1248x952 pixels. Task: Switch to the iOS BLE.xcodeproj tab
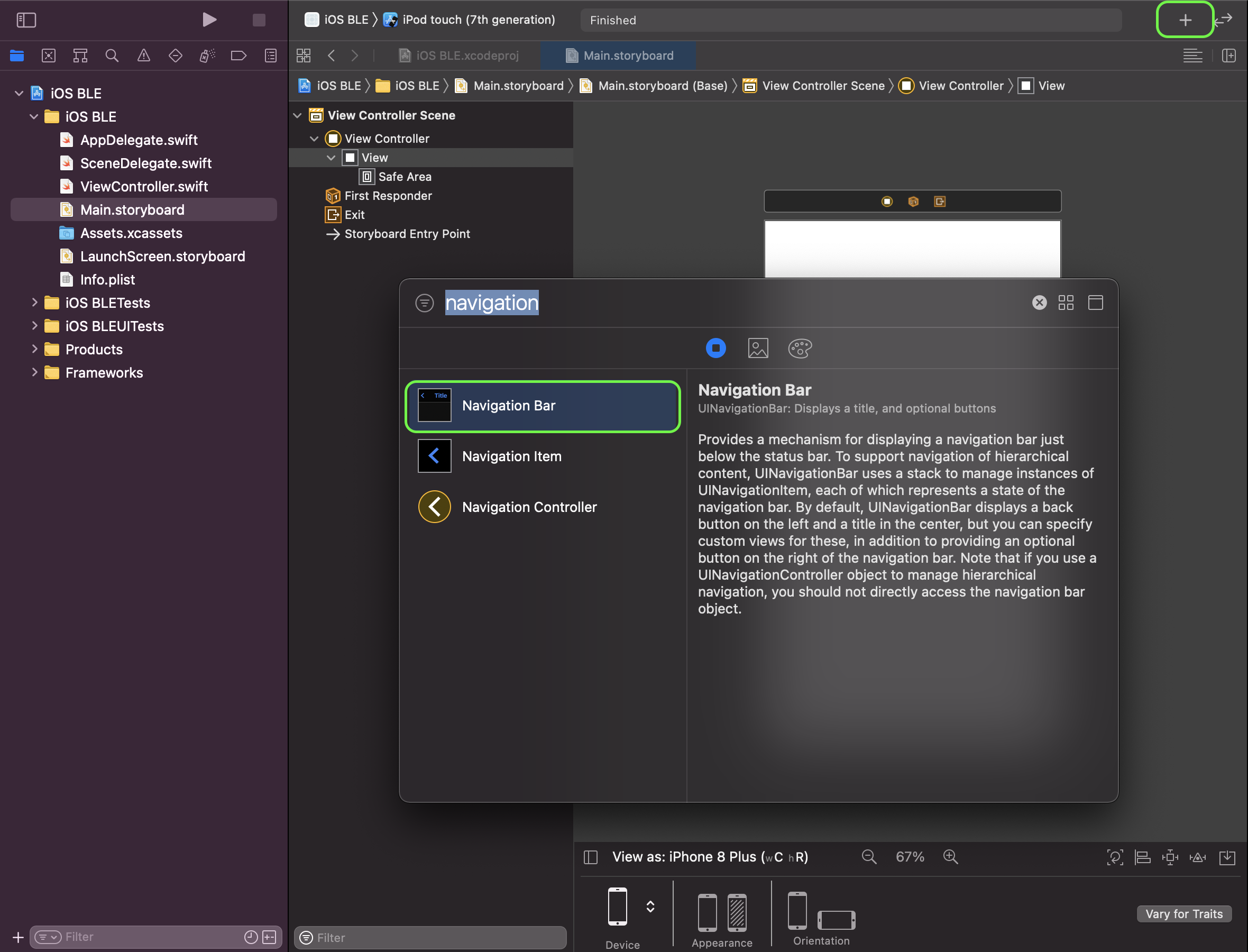tap(460, 56)
